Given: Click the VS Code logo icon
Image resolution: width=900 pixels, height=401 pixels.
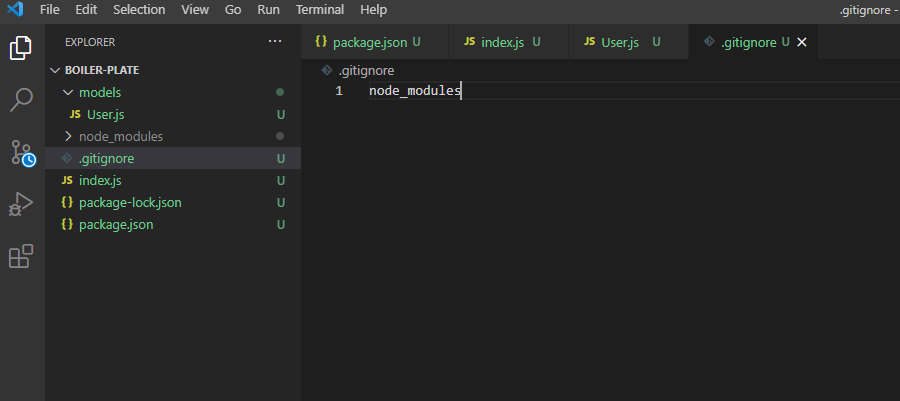Looking at the screenshot, I should pos(15,10).
